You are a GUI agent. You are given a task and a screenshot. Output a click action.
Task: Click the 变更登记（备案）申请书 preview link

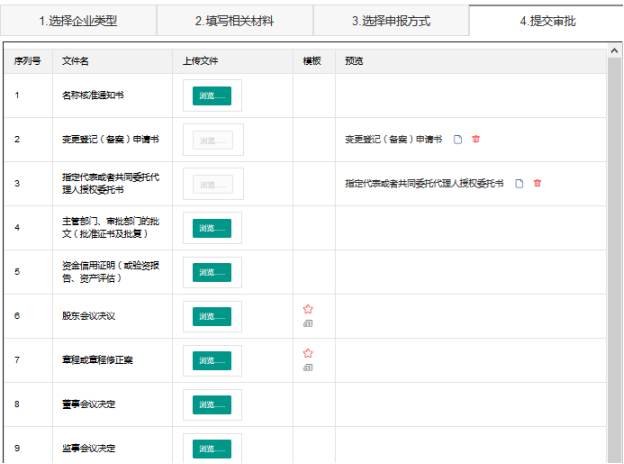(393, 140)
